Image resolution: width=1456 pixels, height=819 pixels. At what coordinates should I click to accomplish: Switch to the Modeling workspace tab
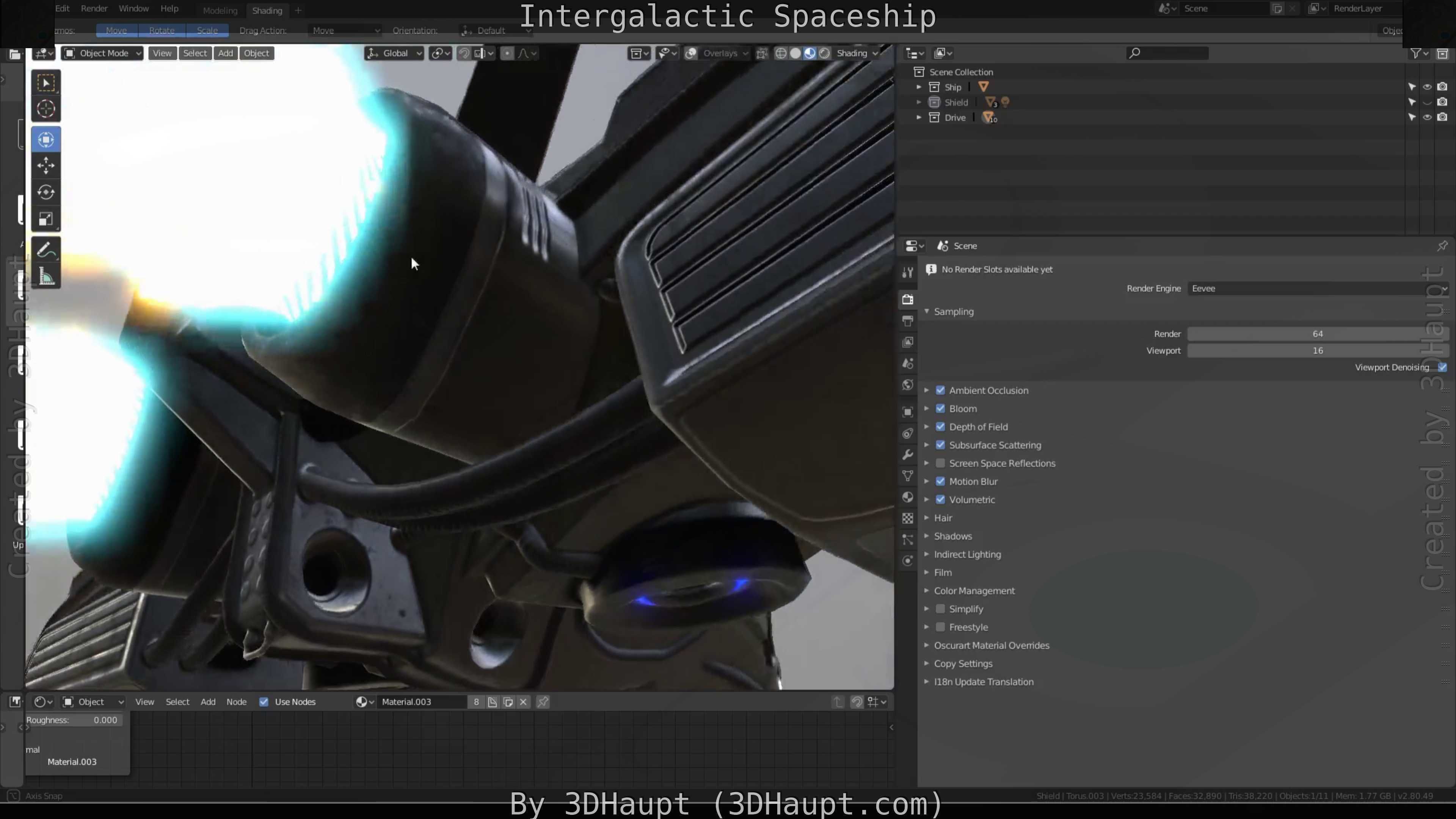pos(220,10)
